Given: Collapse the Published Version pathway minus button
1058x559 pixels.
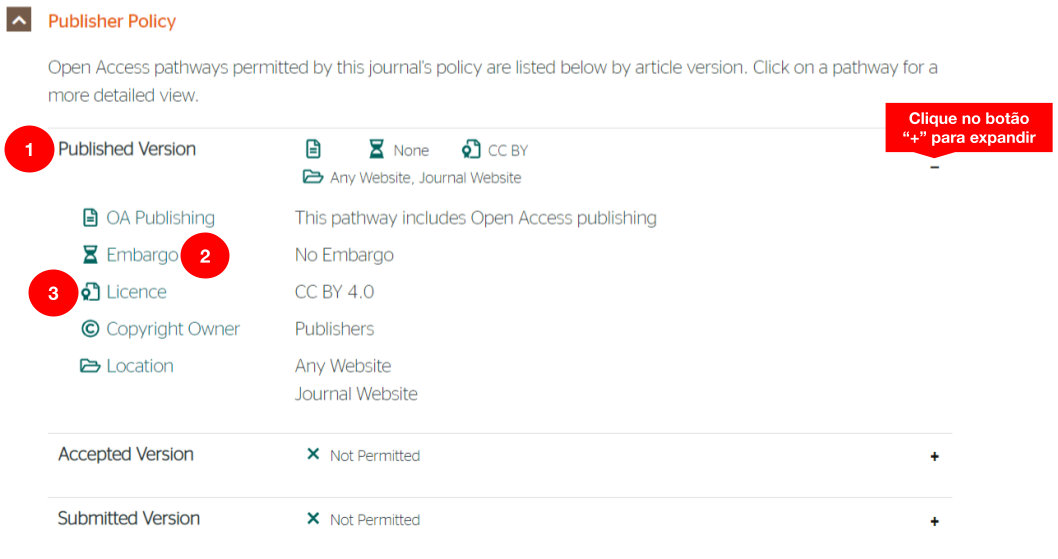Looking at the screenshot, I should [x=935, y=168].
